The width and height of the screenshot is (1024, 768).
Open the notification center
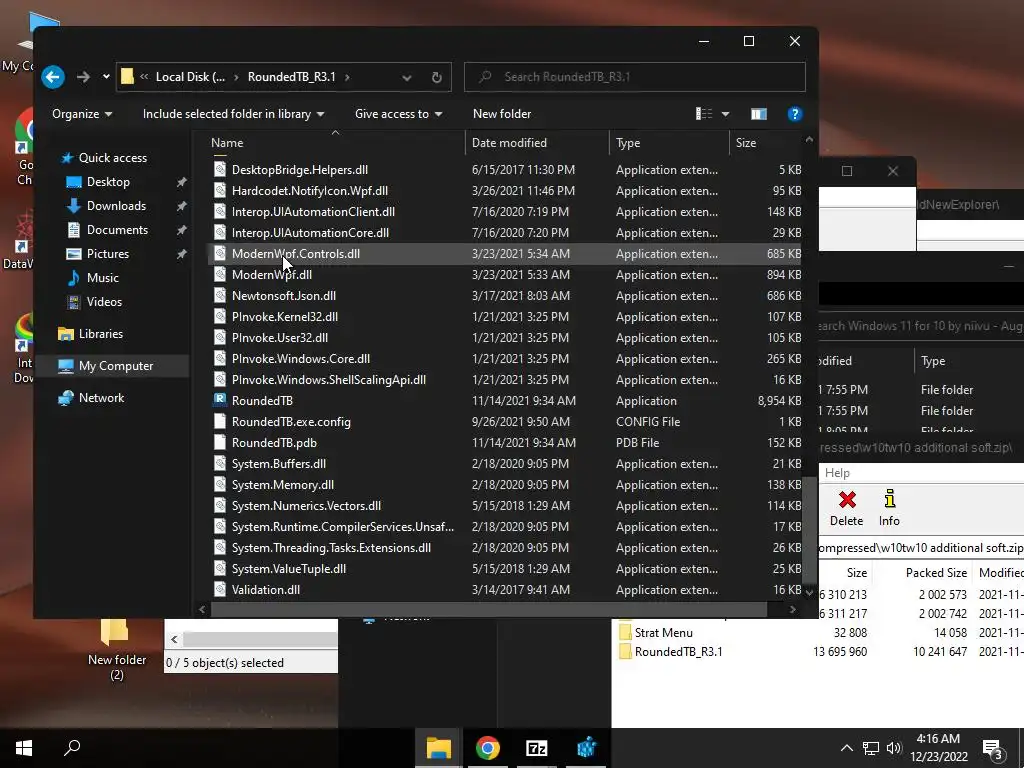point(993,750)
